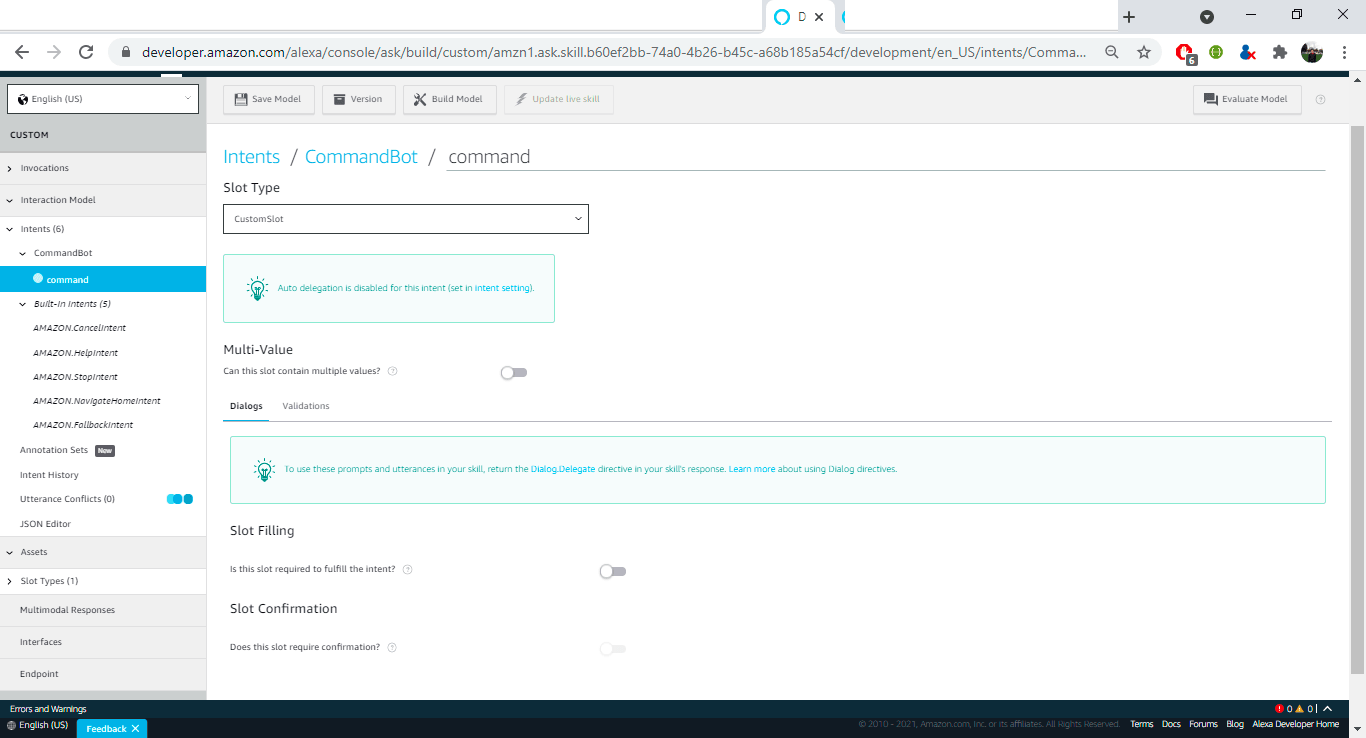The width and height of the screenshot is (1366, 738).
Task: Click the globe icon beside English (US) in footer
Action: click(12, 725)
